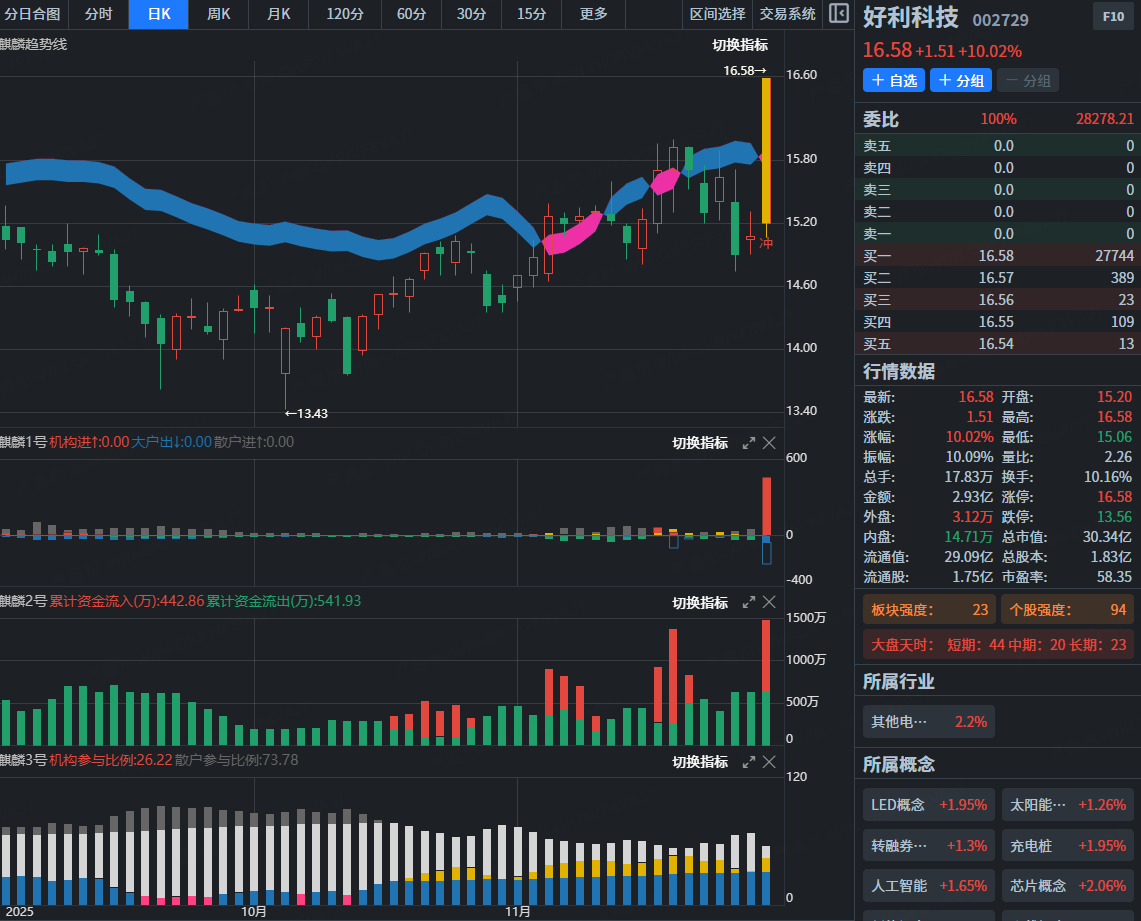Close the 麒麟1号 indicator panel
The image size is (1141, 921).
(x=769, y=443)
